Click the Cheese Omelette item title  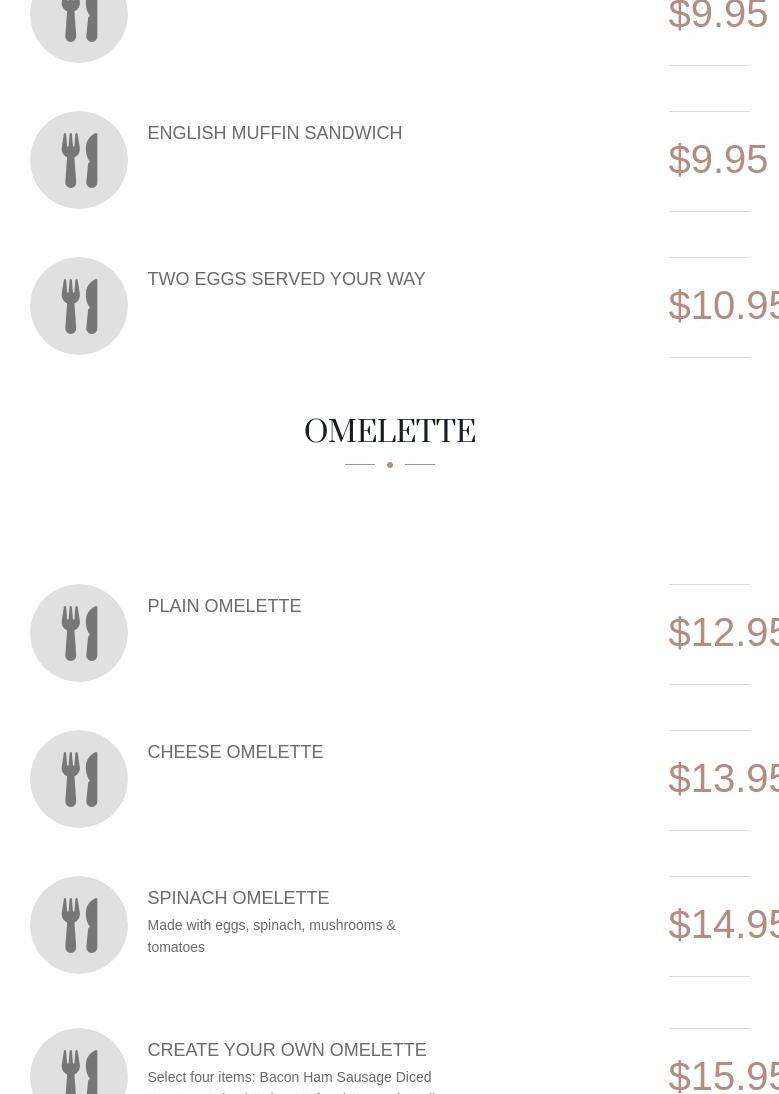[x=235, y=752]
